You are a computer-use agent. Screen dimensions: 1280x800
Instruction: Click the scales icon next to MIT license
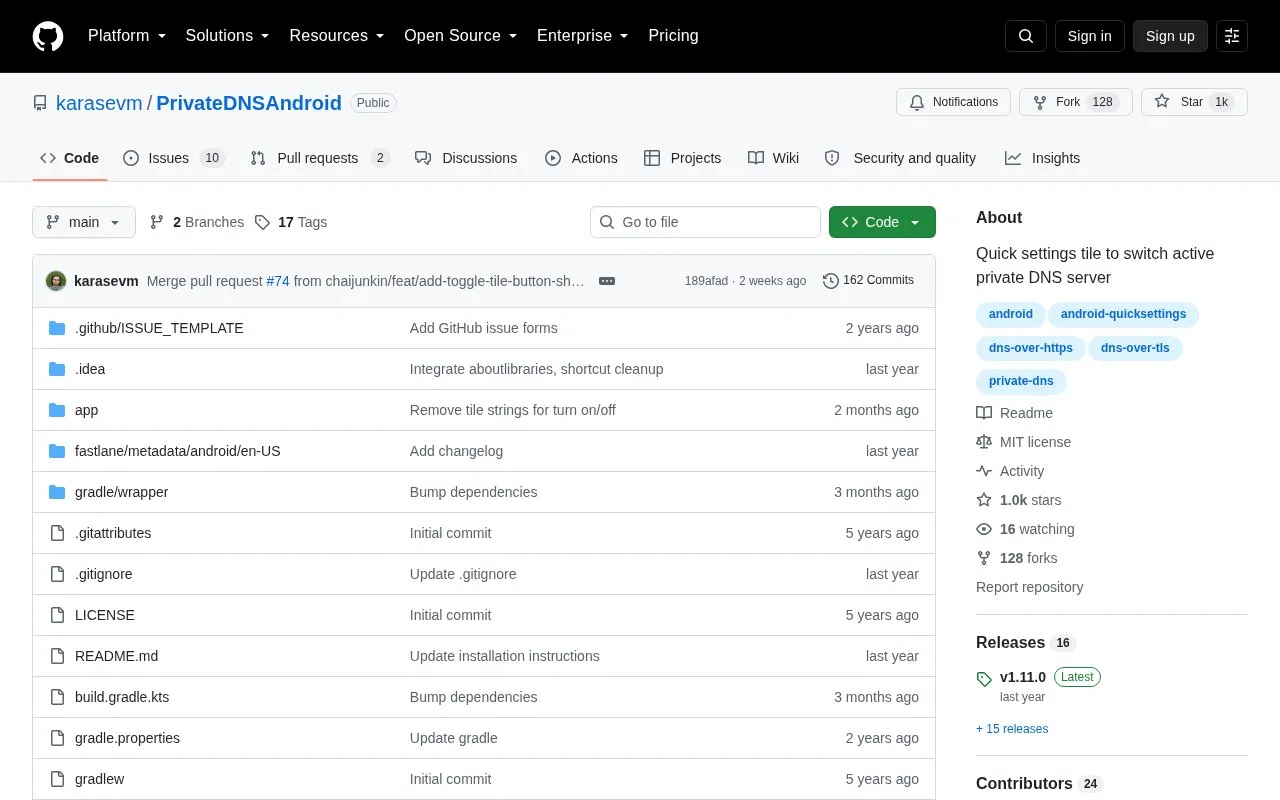click(984, 442)
